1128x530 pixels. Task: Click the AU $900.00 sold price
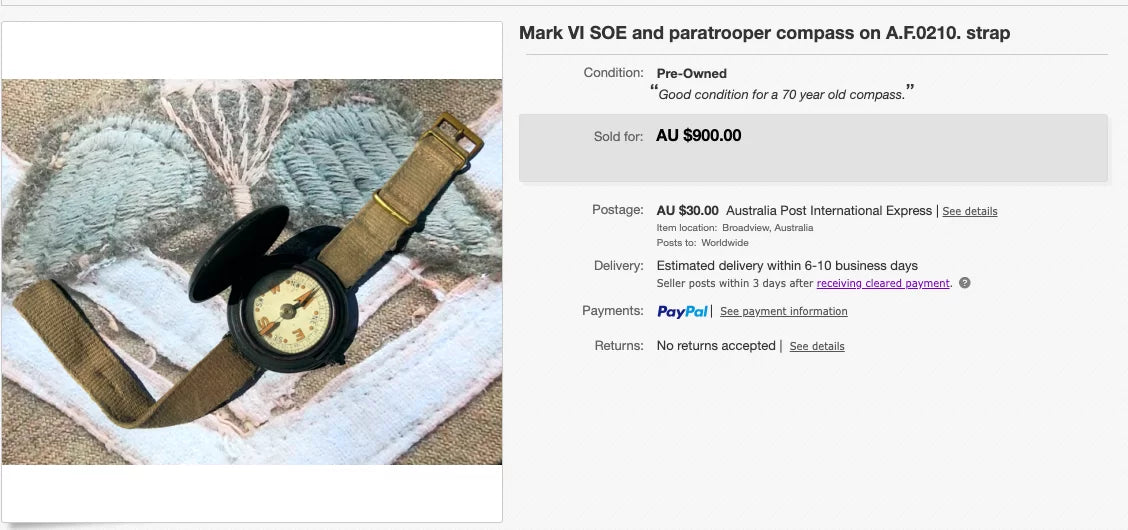698,136
